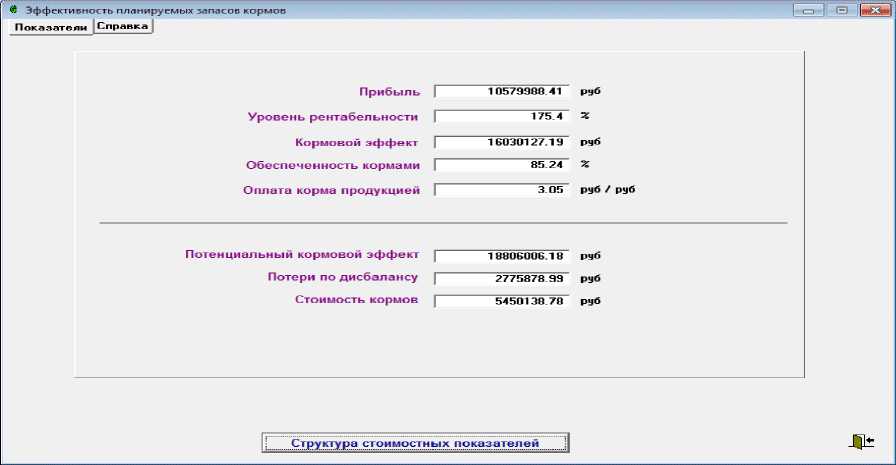This screenshot has height=465, width=896.
Task: Click the Кормовой эффект label
Action: coord(357,142)
